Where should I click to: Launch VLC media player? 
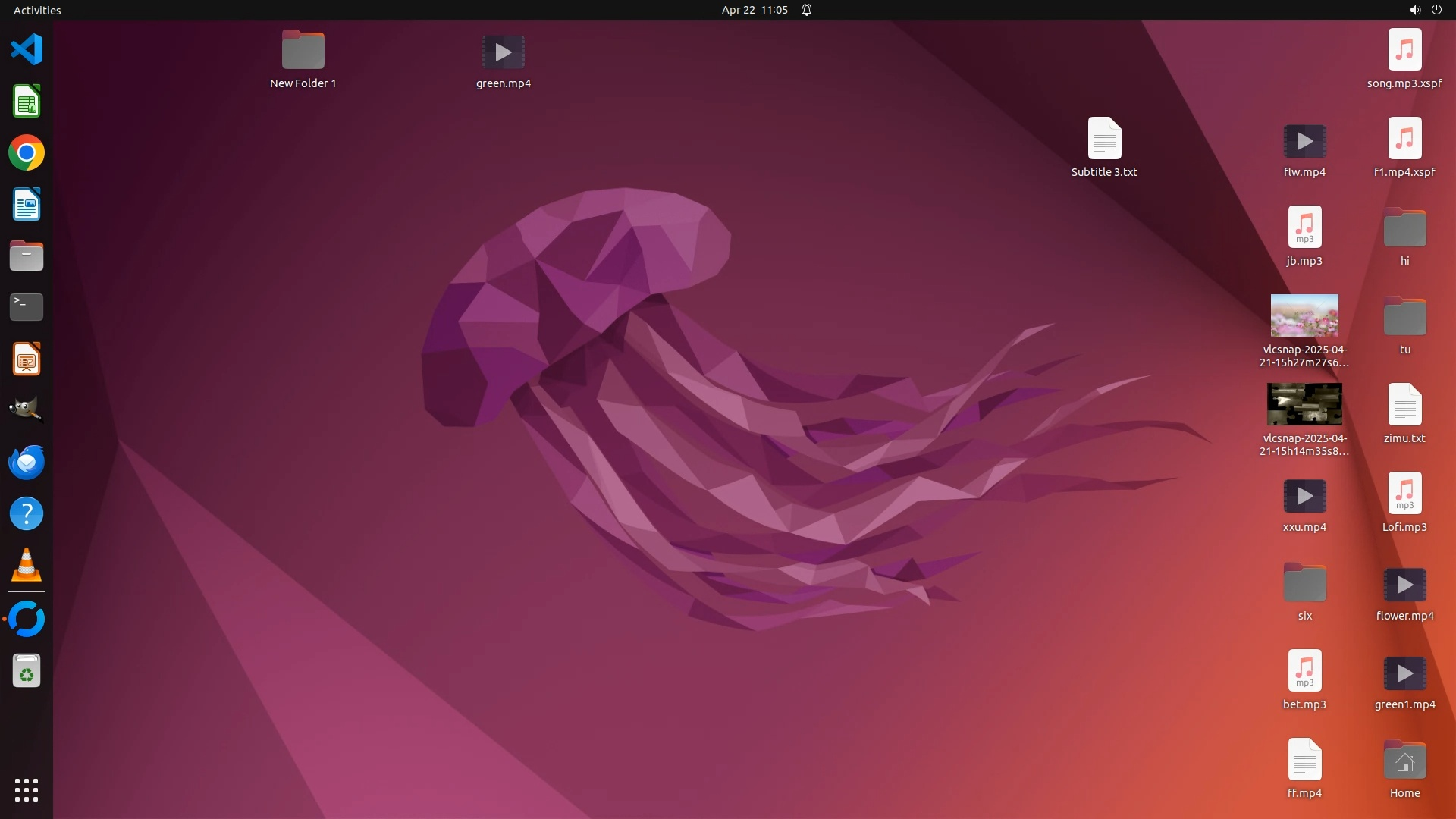(x=27, y=566)
